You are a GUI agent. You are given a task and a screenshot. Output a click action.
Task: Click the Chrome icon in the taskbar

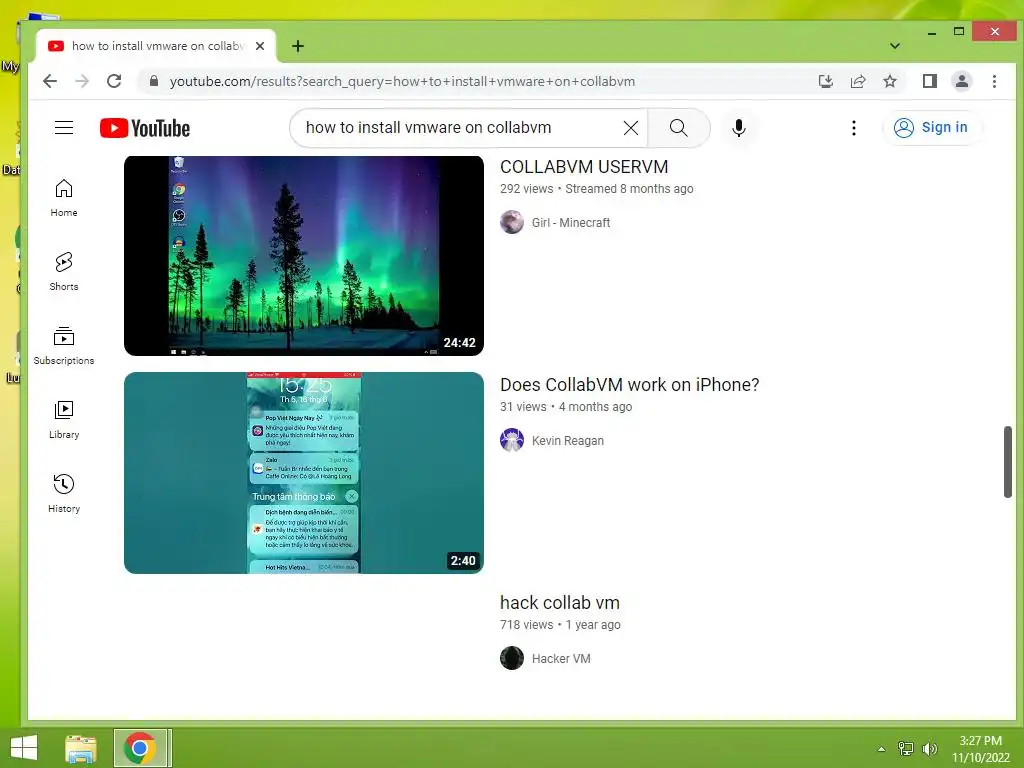(x=140, y=748)
